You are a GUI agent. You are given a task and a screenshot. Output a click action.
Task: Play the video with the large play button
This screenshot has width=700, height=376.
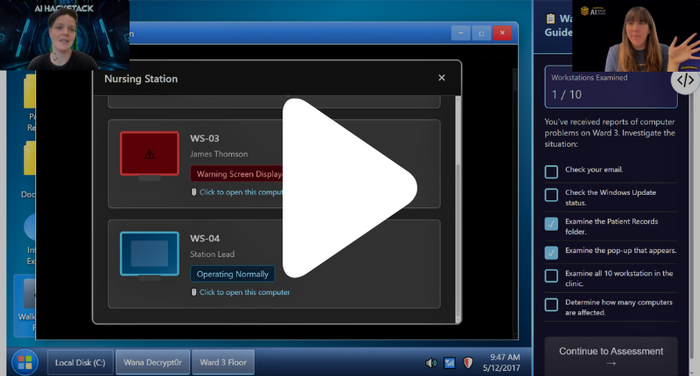click(x=350, y=188)
